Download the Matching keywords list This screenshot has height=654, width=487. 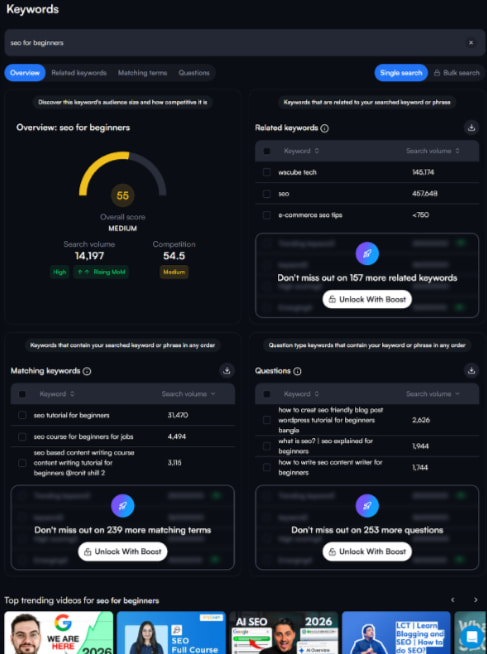(x=227, y=370)
